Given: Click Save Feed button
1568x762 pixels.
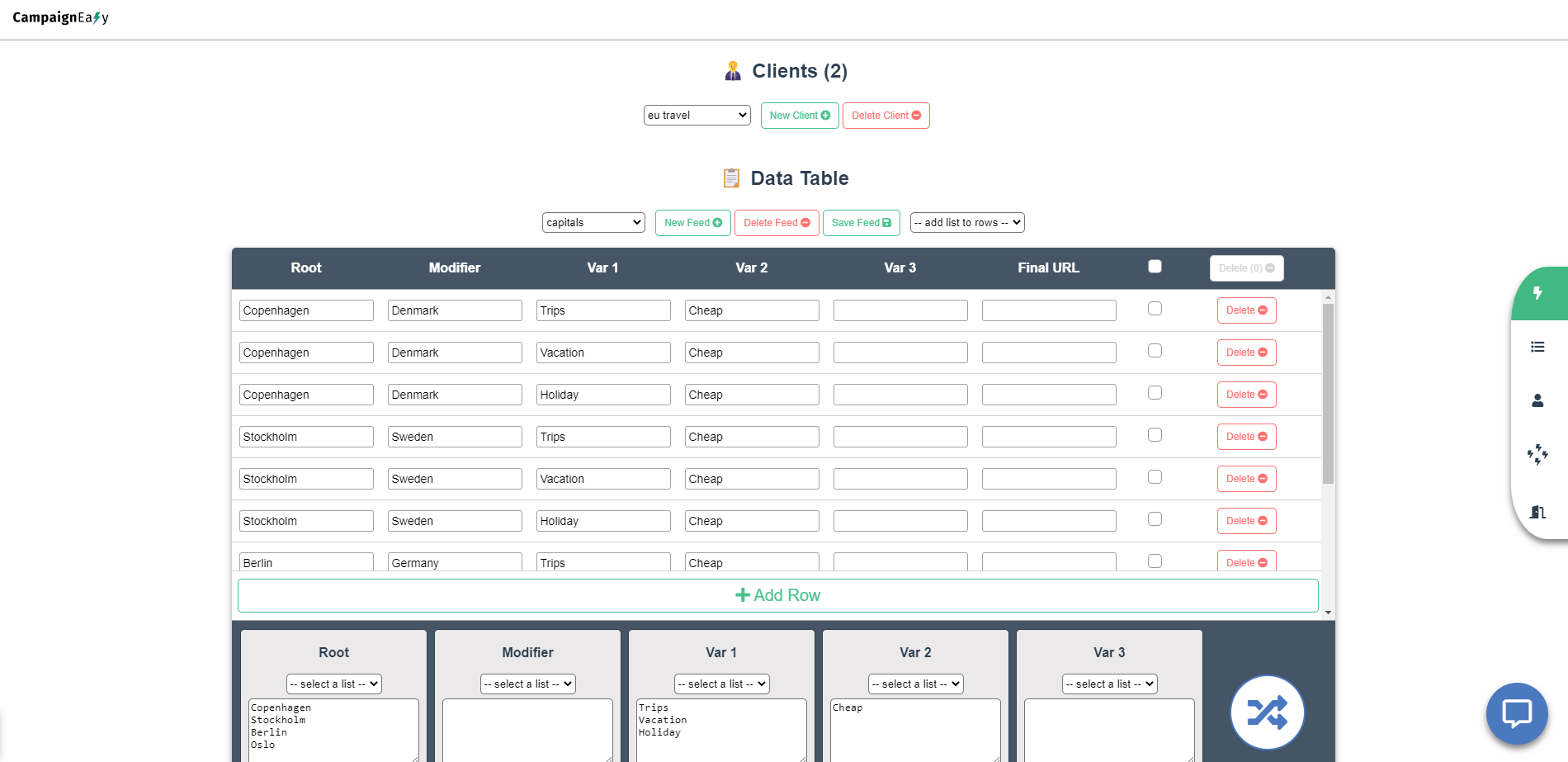Looking at the screenshot, I should point(861,223).
